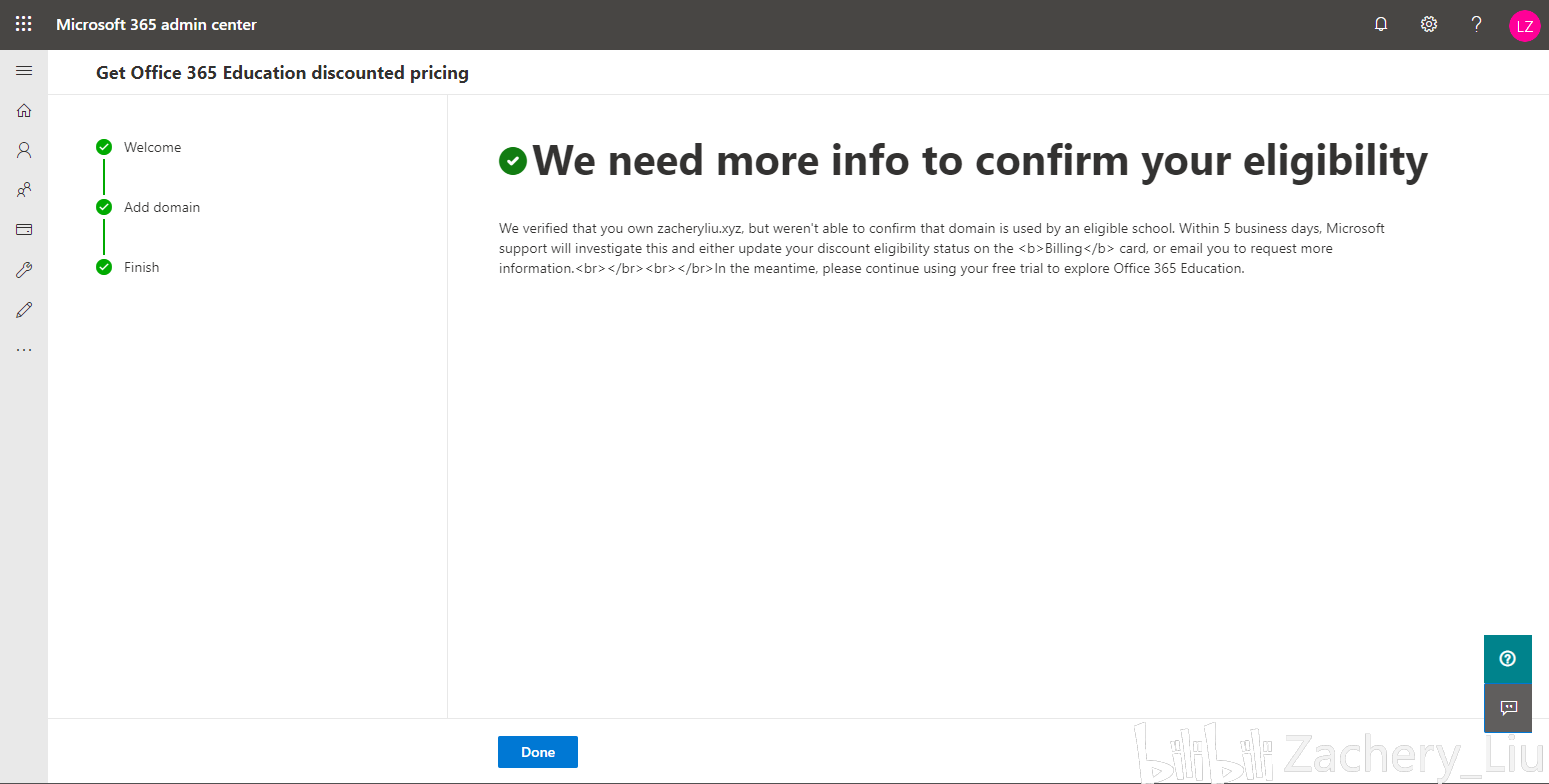The image size is (1549, 784).
Task: Show all navigation items ellipsis
Action: pyautogui.click(x=24, y=350)
